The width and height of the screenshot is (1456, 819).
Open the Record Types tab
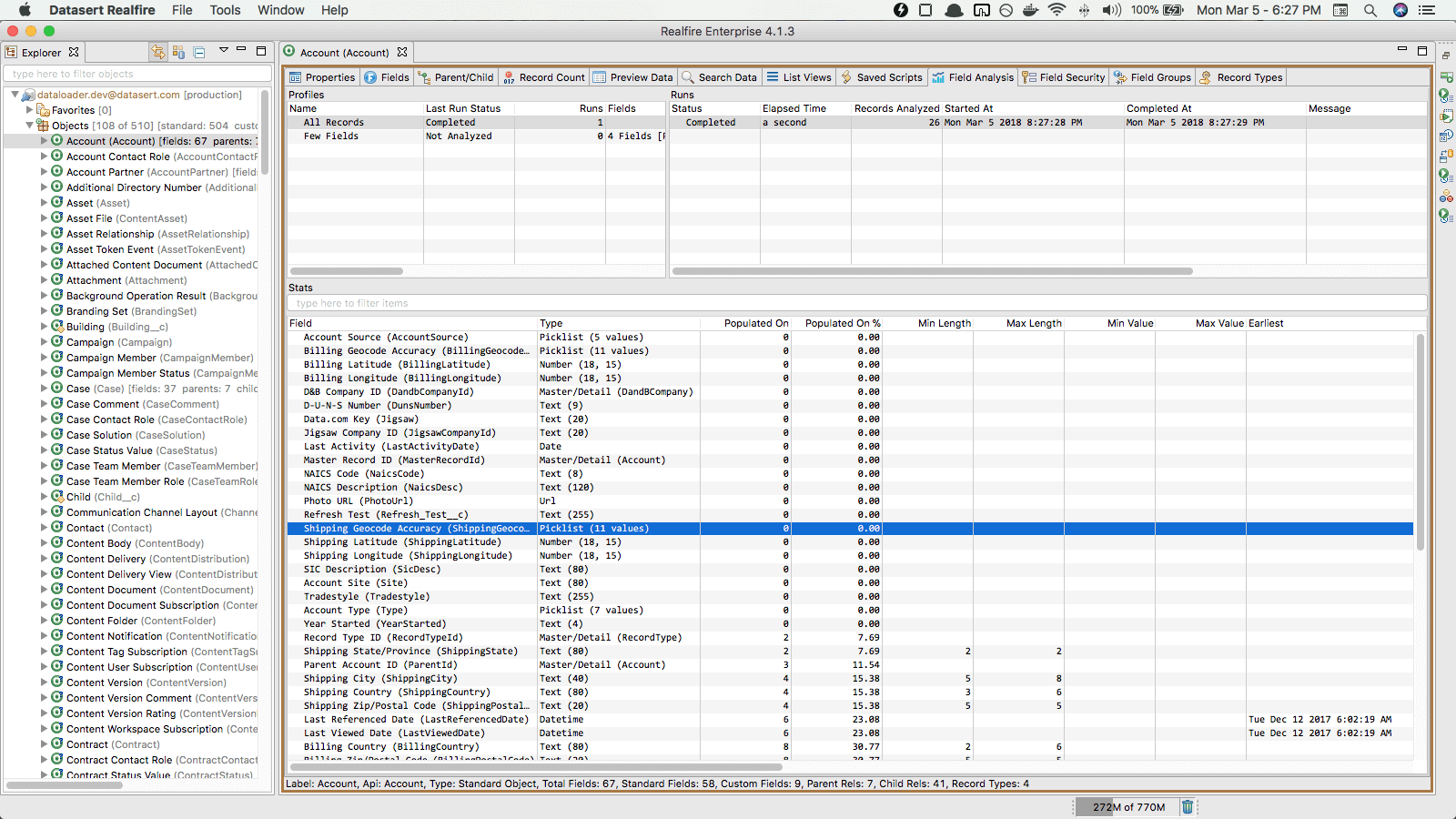coord(1241,77)
